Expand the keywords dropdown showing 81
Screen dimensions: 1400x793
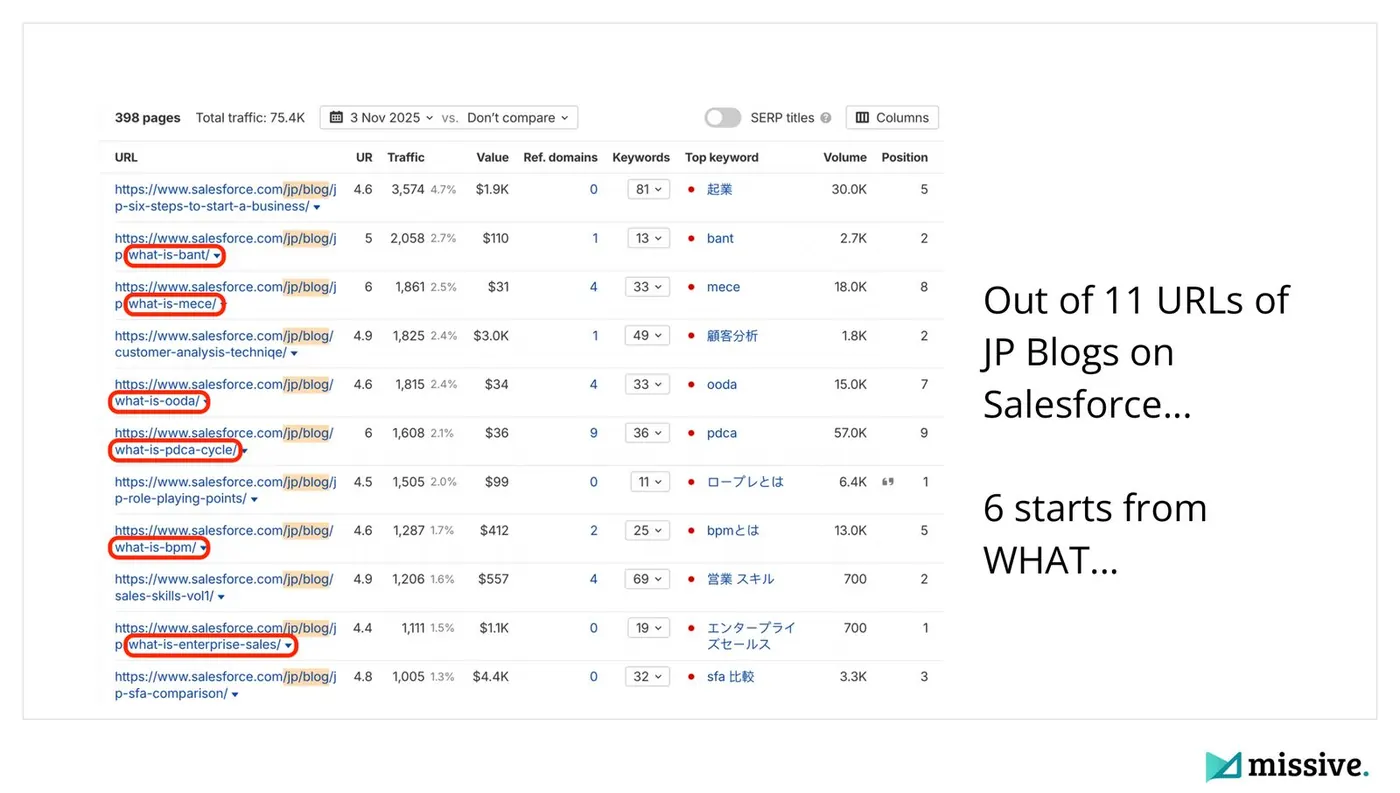pos(648,189)
